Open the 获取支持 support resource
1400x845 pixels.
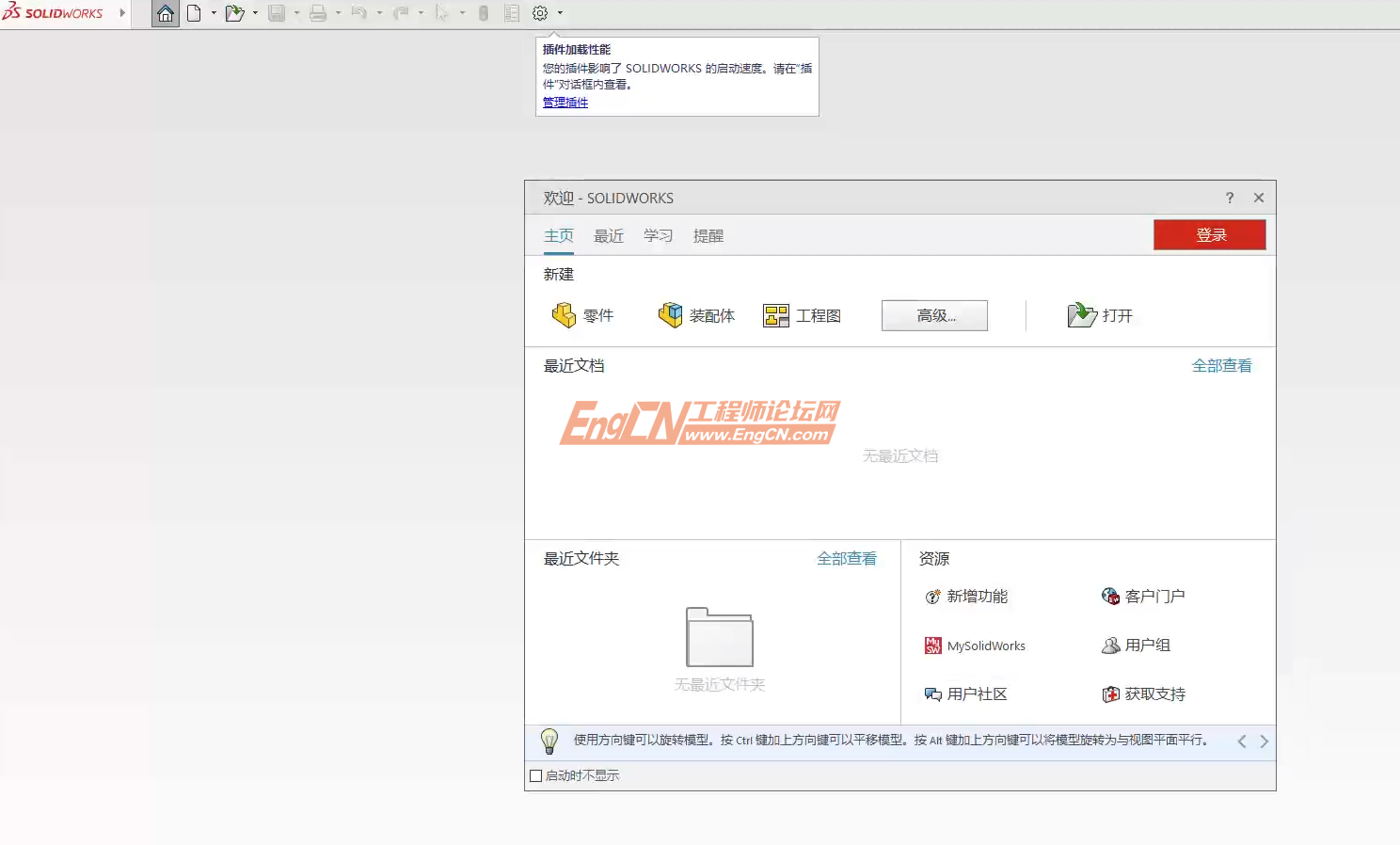coord(1143,694)
